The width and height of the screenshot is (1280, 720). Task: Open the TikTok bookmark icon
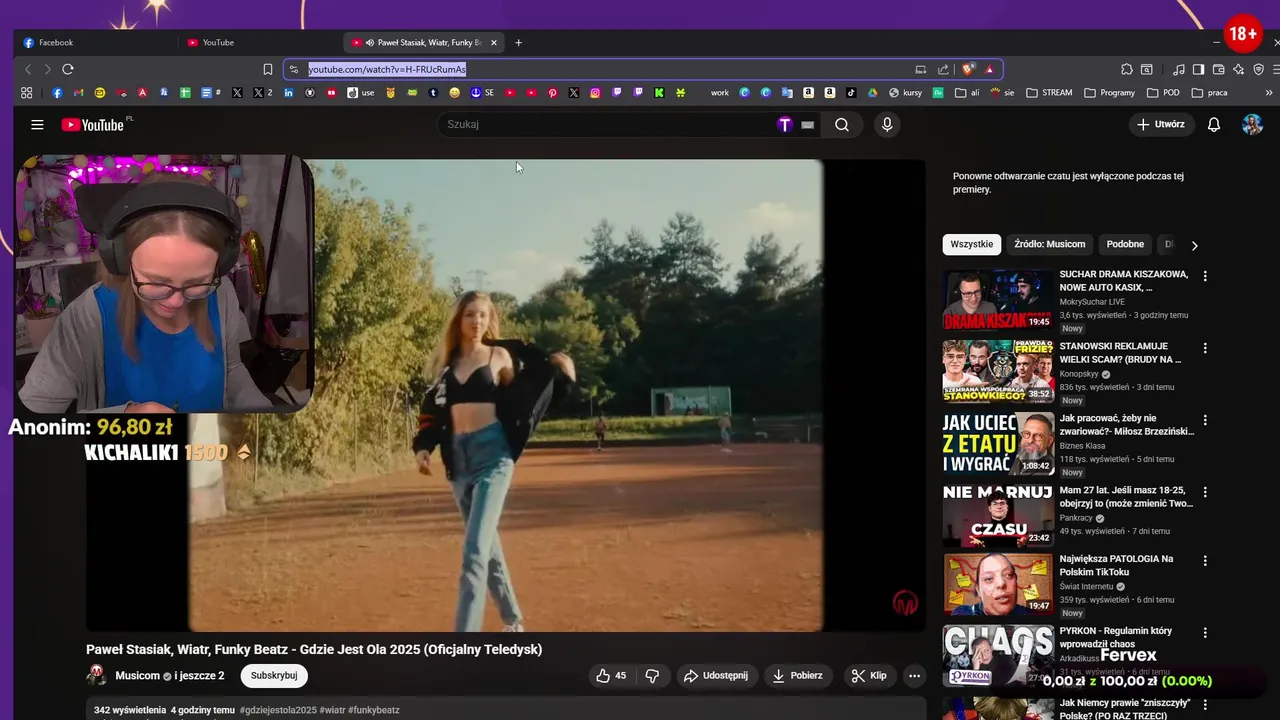851,93
